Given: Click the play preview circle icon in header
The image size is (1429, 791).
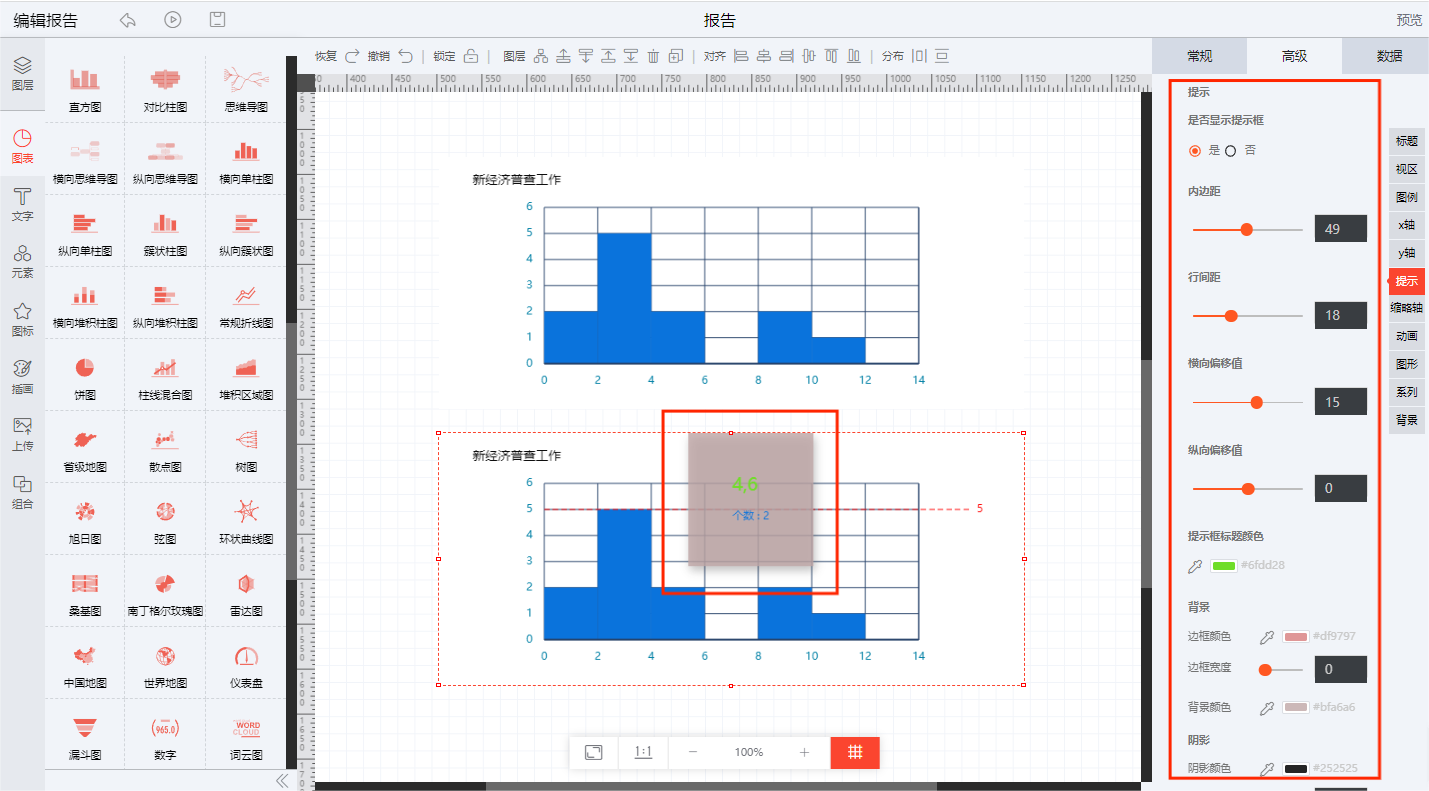Looking at the screenshot, I should [x=173, y=20].
